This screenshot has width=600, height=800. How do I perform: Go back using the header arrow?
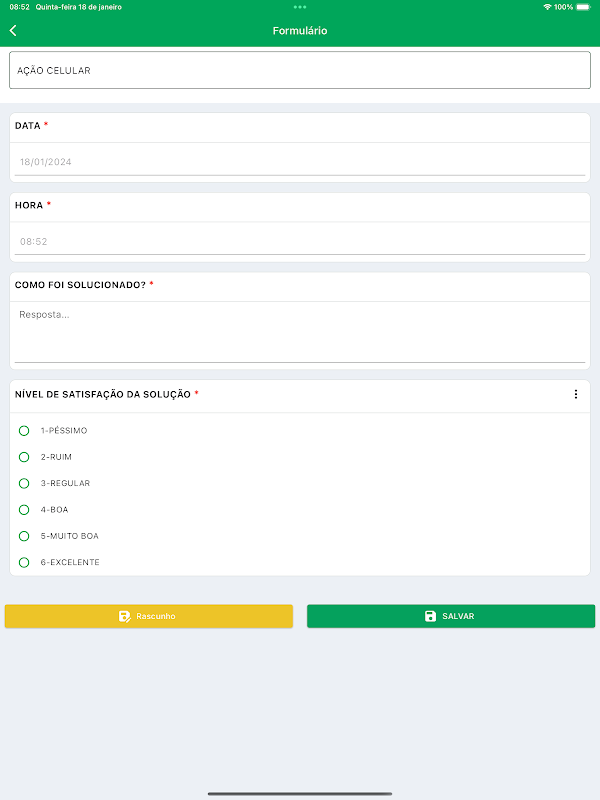[13, 31]
